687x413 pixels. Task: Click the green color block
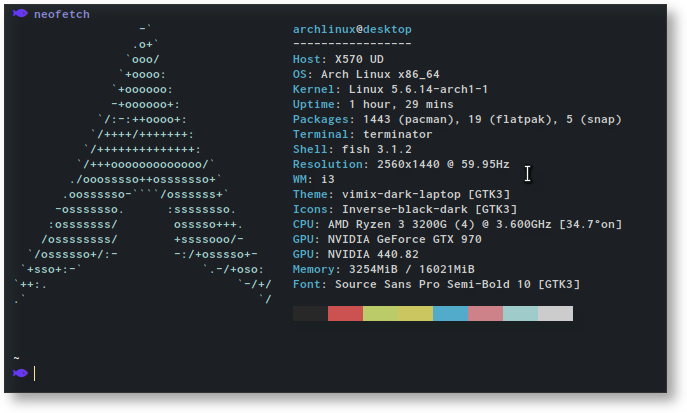380,314
